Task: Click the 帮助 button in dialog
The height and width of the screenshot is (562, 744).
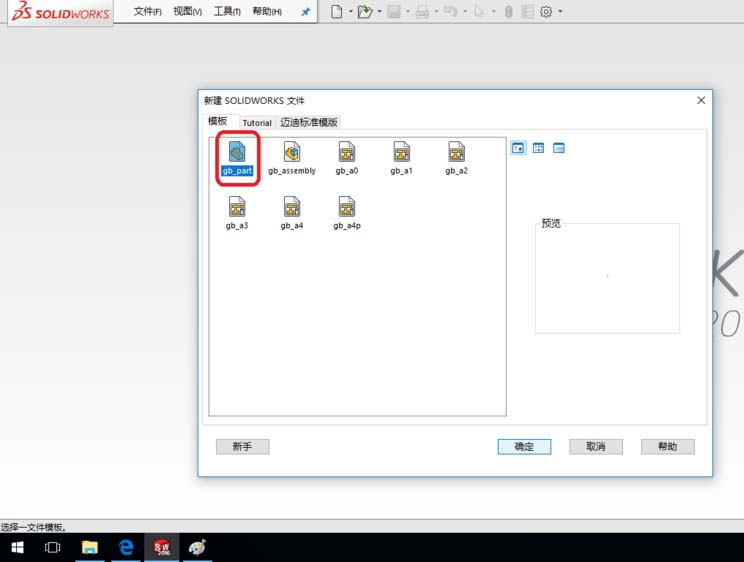Action: click(668, 447)
